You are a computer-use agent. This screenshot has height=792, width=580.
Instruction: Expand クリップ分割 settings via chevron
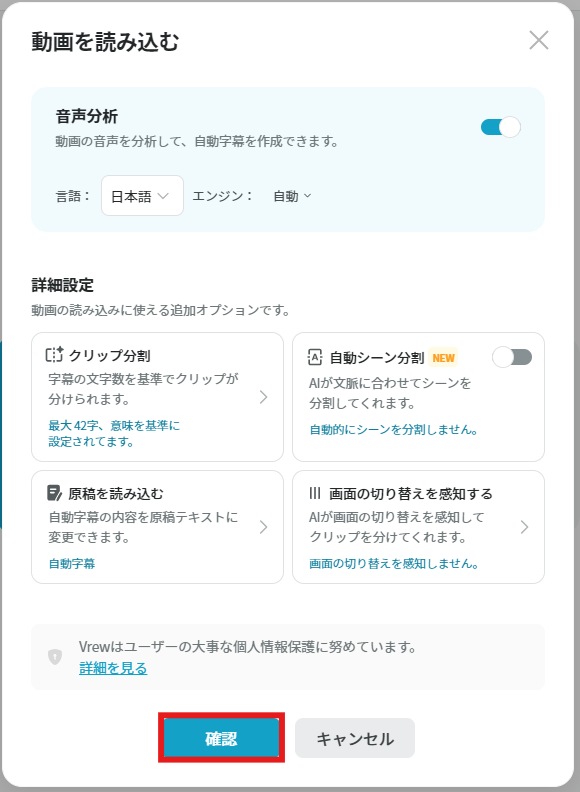(x=263, y=397)
